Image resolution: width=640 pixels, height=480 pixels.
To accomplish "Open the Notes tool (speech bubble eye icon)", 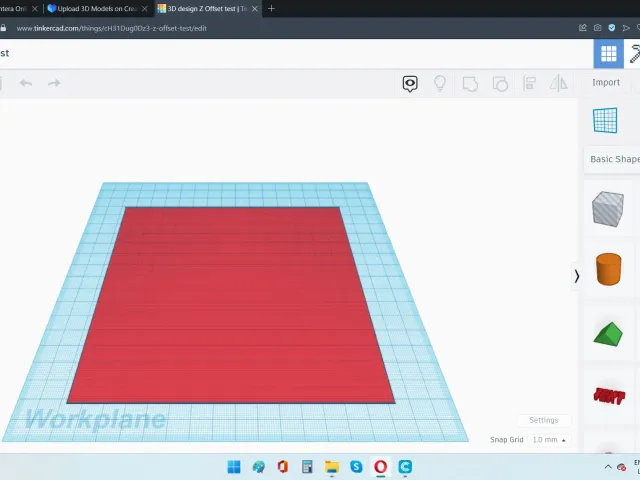I will [410, 84].
